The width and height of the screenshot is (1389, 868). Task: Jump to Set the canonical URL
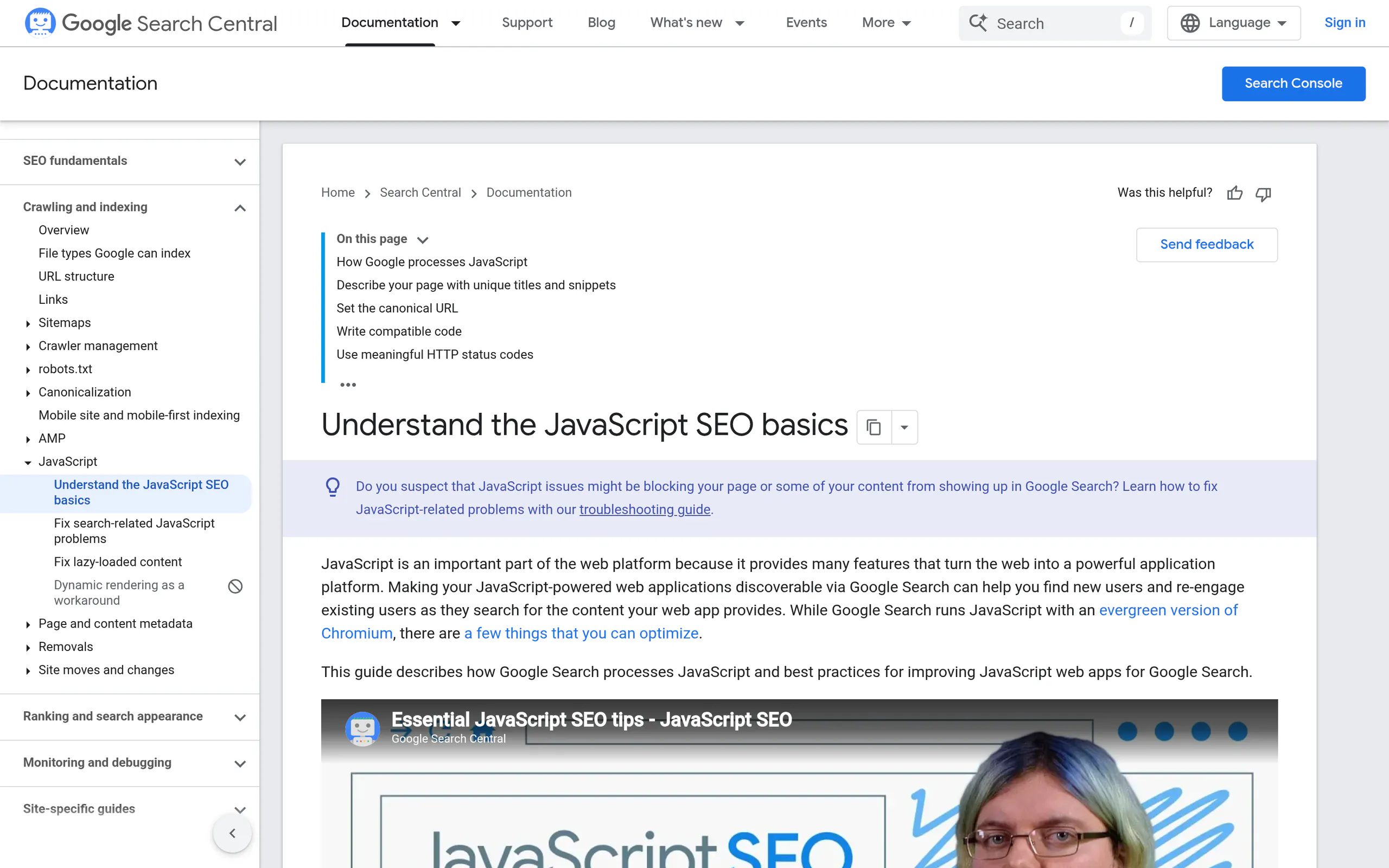point(397,308)
